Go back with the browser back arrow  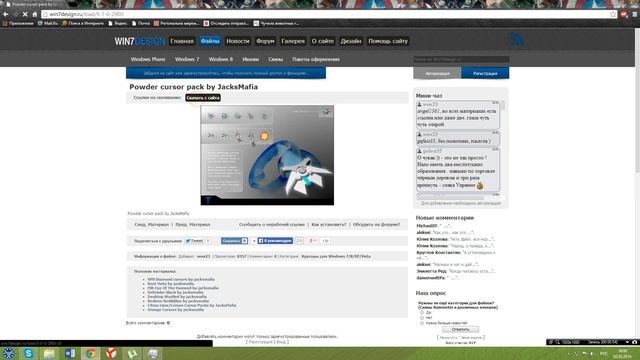pyautogui.click(x=6, y=14)
